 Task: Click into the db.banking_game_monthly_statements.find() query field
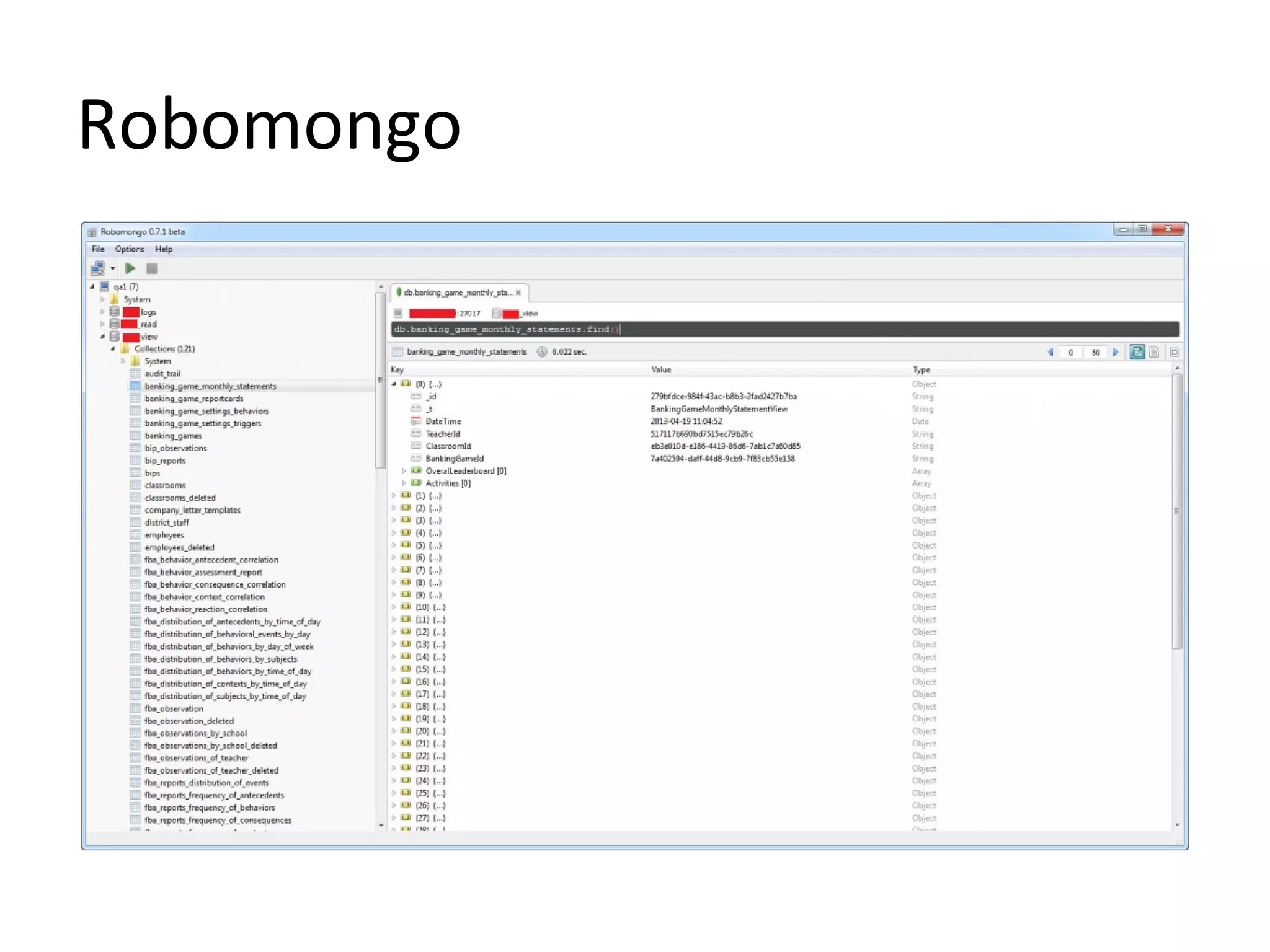[x=785, y=329]
